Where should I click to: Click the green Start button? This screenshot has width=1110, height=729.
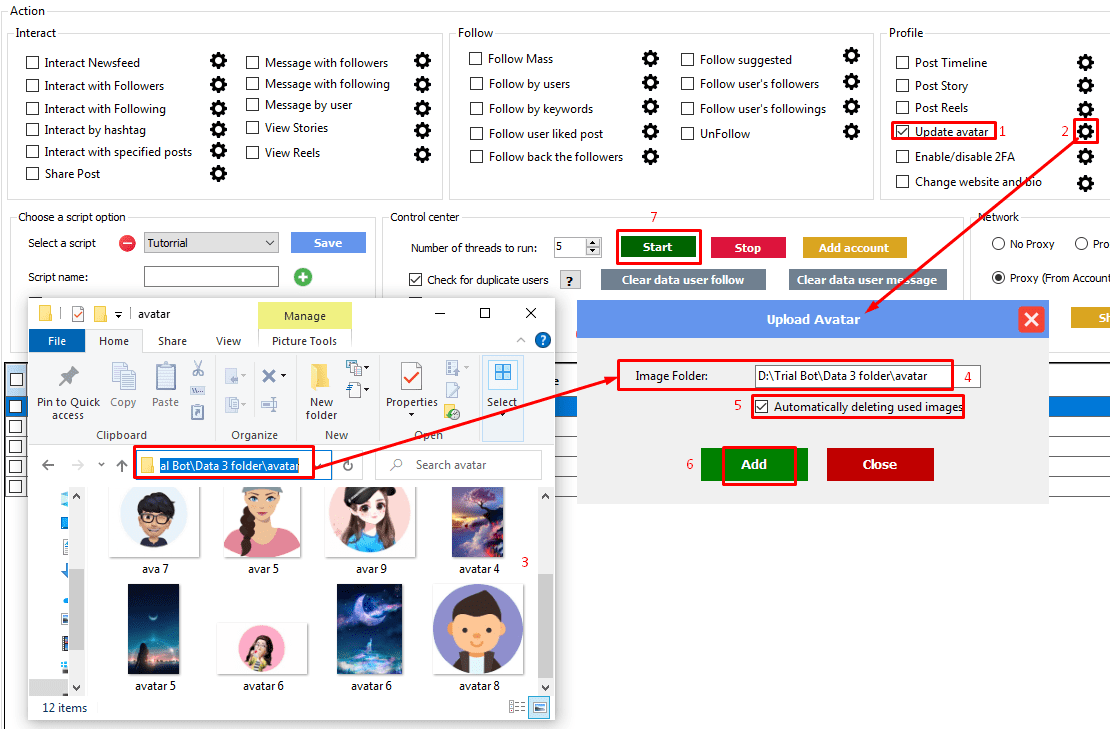click(x=657, y=247)
